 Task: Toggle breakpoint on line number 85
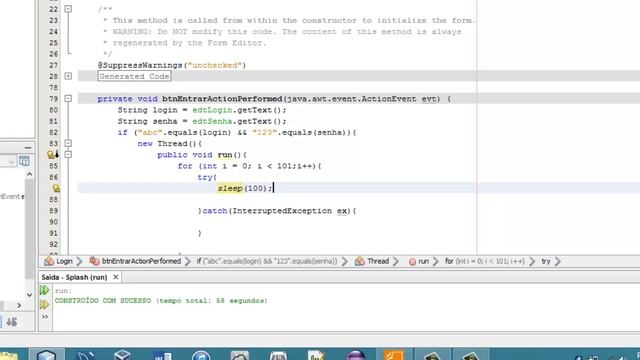point(54,166)
